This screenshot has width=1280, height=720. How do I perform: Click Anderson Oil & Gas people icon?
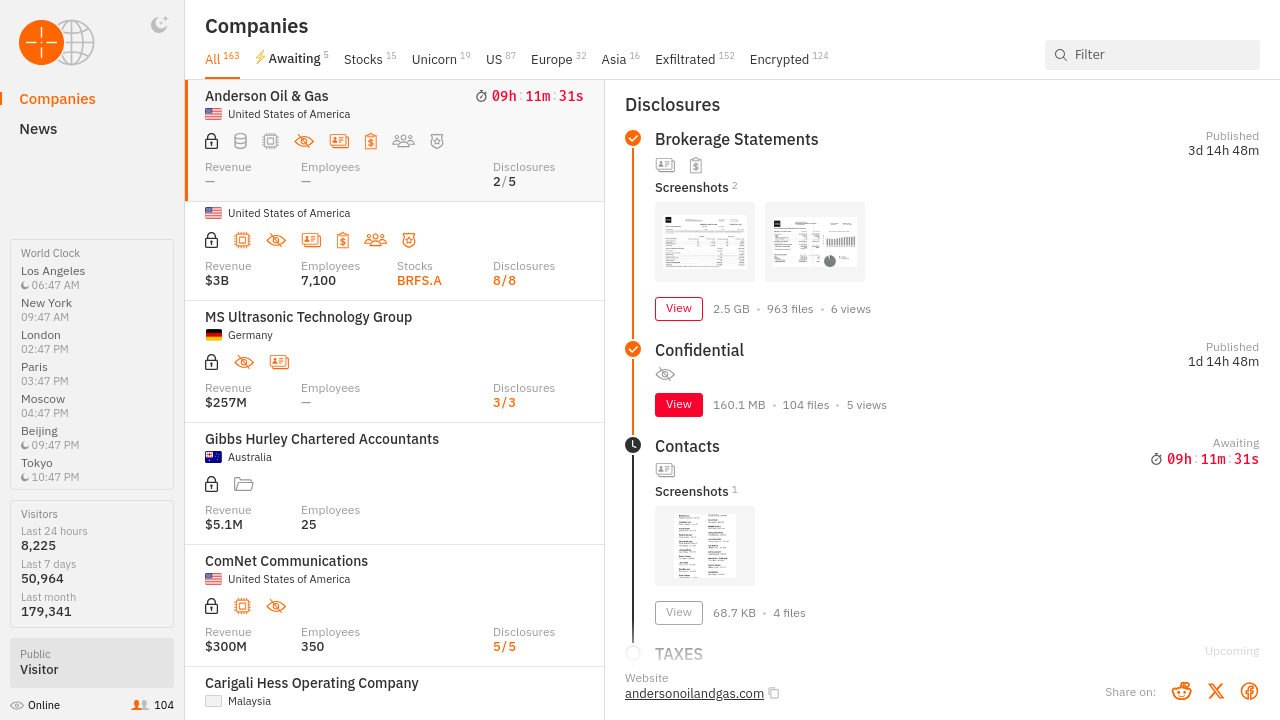pyautogui.click(x=403, y=142)
